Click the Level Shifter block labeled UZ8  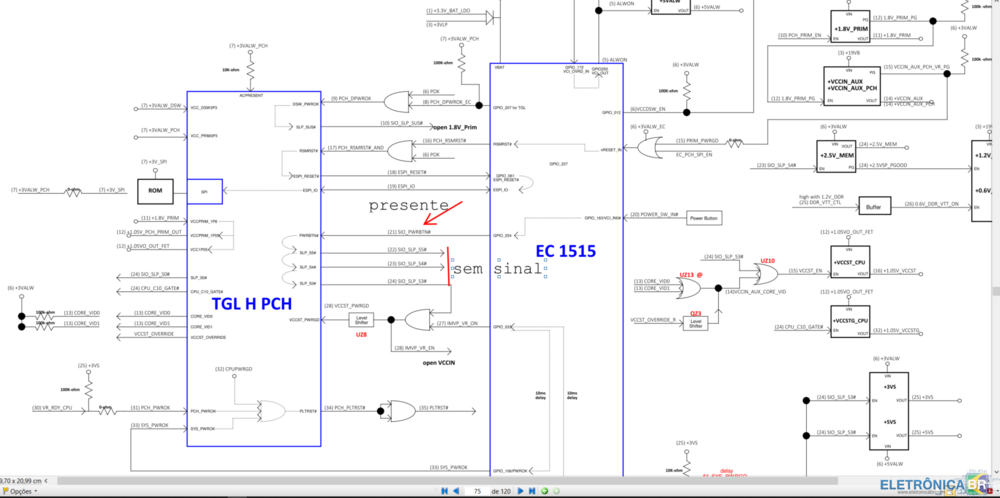362,320
